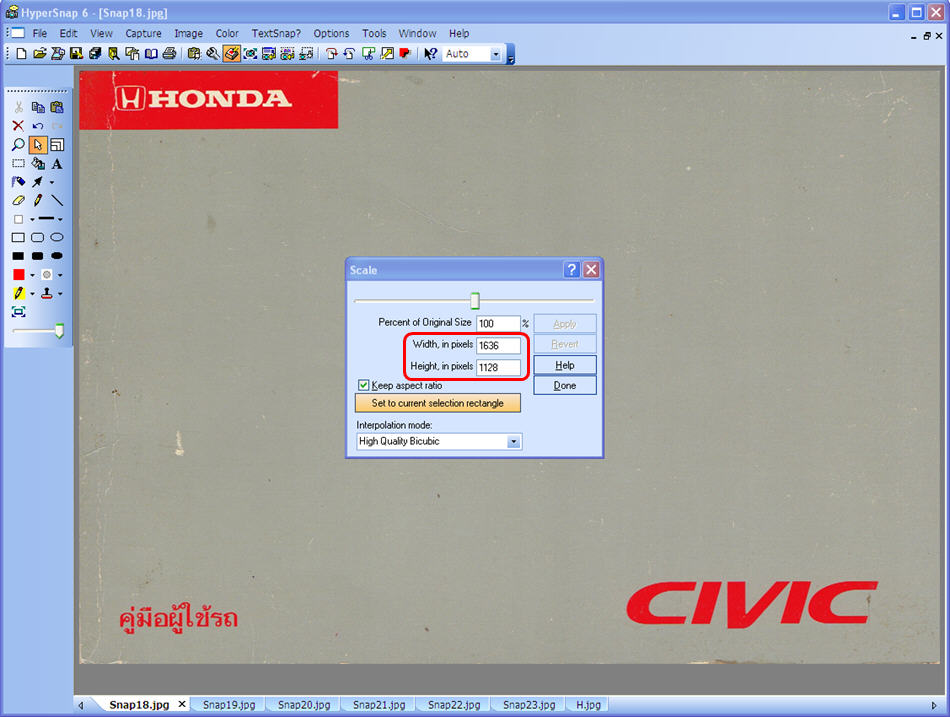950x717 pixels.
Task: Click the Print icon in the toolbar
Action: tap(170, 53)
